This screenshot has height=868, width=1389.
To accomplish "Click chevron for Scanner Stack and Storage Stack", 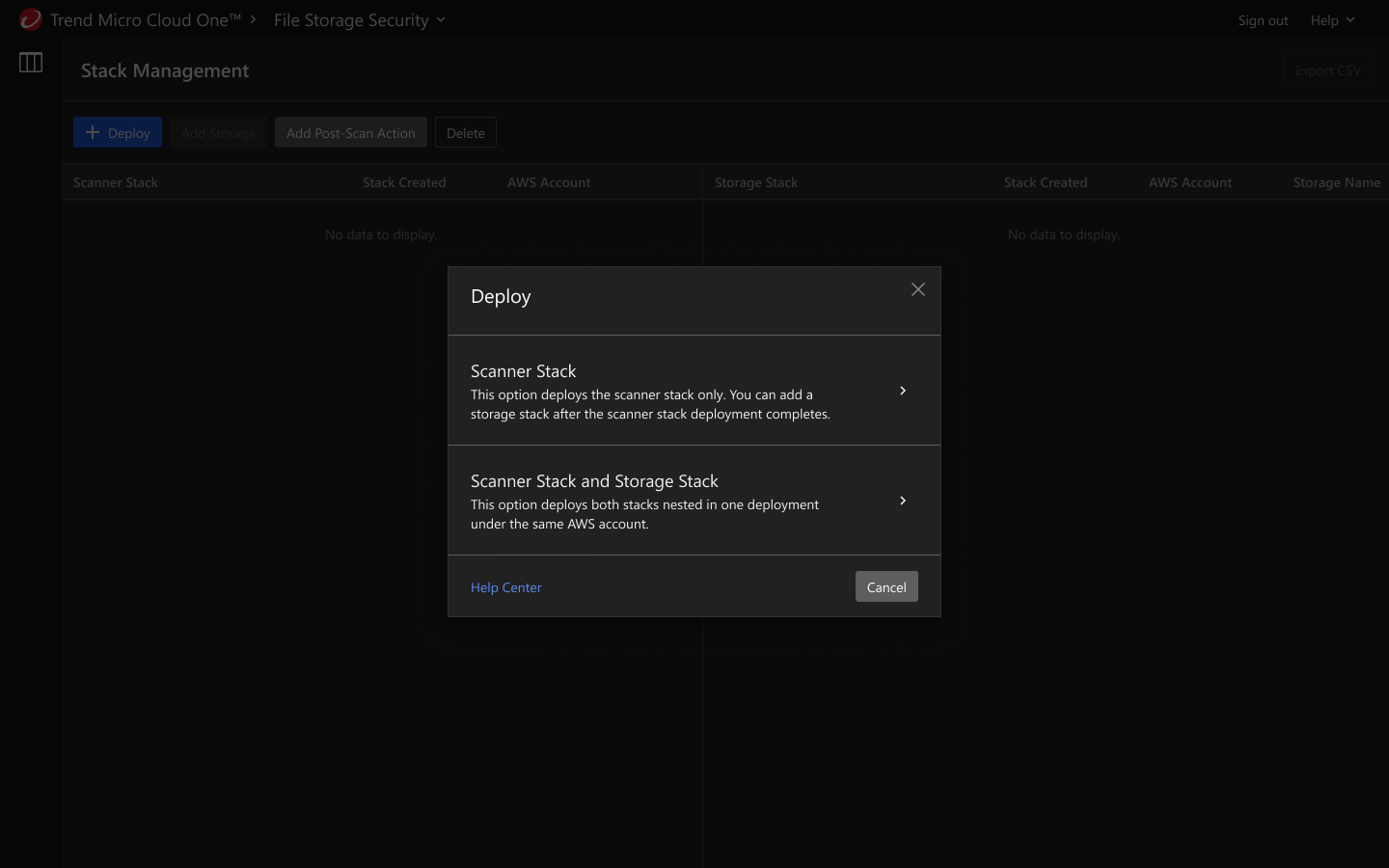I will (x=903, y=501).
